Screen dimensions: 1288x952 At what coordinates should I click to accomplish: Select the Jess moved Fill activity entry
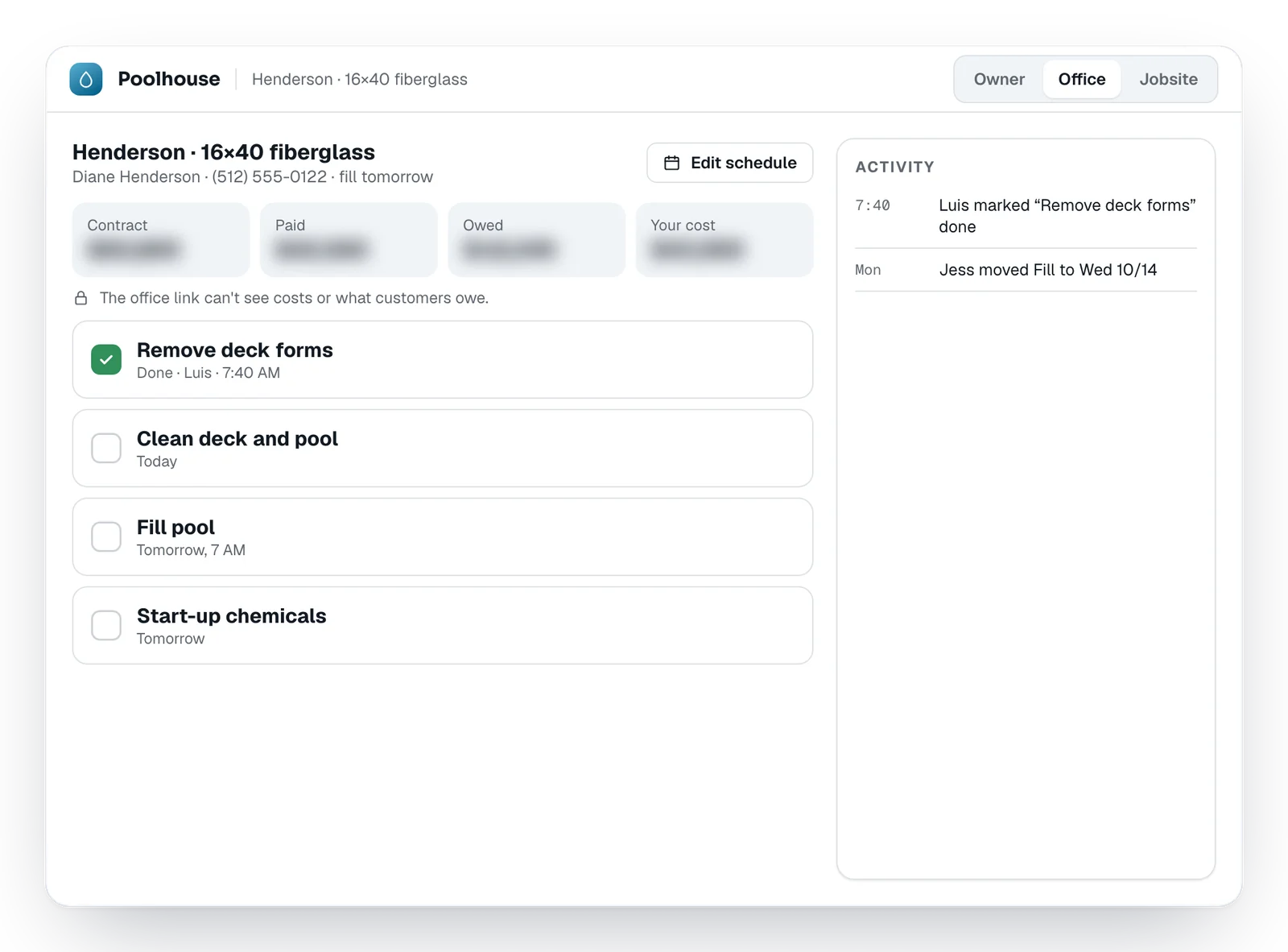[1026, 270]
